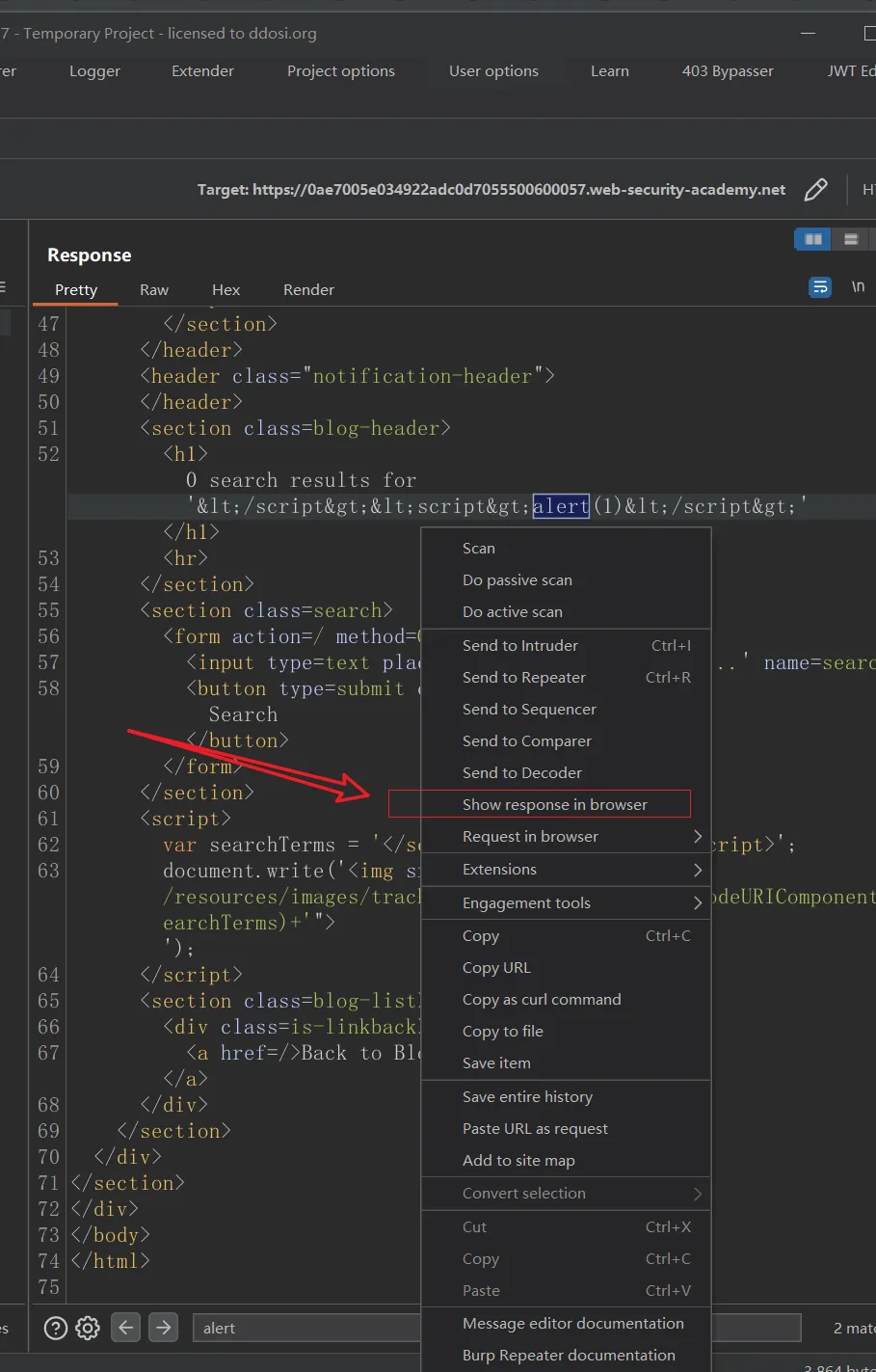
Task: Expand Engagement tools submenu
Action: point(567,902)
